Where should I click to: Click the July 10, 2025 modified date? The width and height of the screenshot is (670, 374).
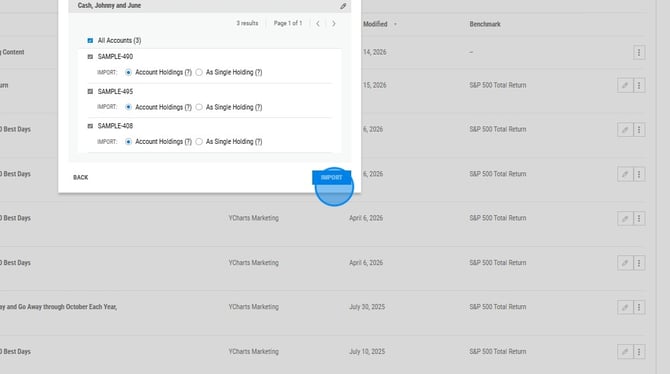tap(367, 351)
